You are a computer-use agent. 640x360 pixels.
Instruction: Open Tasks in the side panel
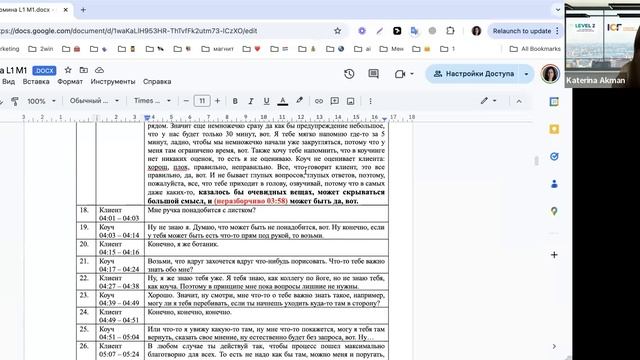tap(554, 157)
